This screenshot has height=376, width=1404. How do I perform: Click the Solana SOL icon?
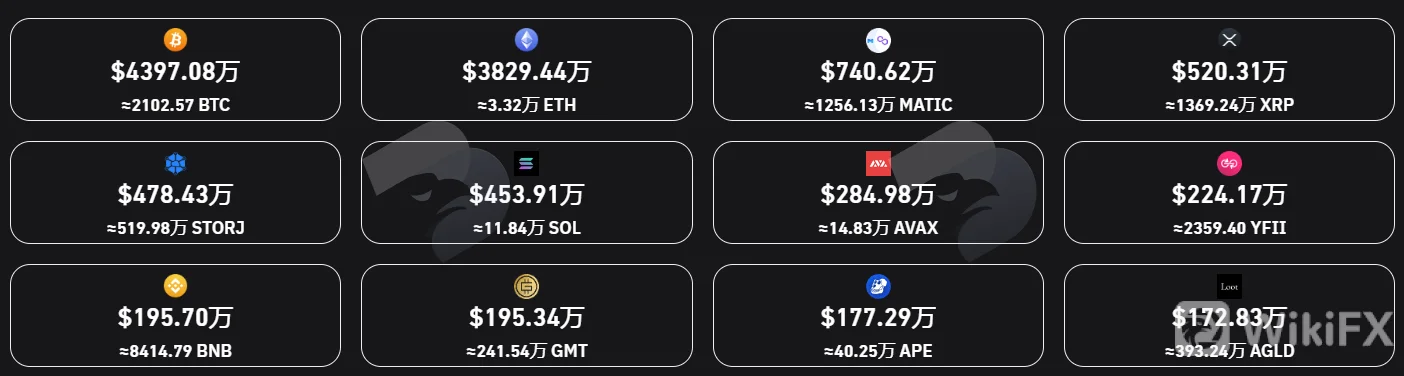(x=526, y=163)
